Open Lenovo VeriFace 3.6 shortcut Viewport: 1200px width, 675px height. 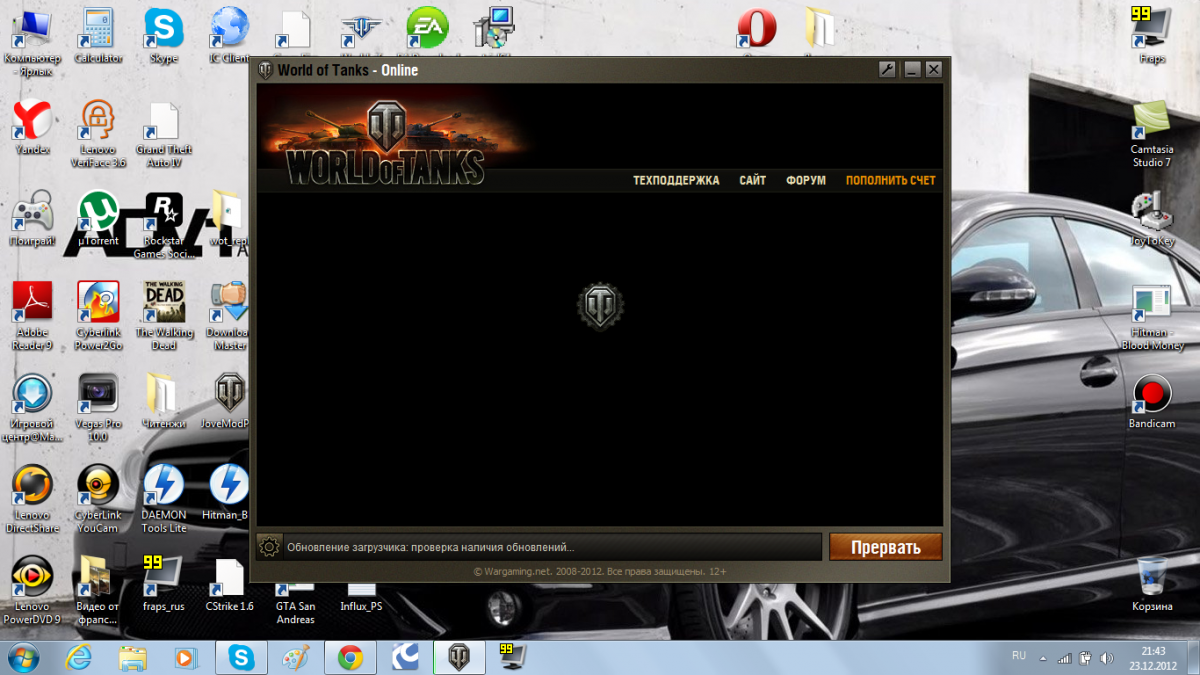coord(98,133)
